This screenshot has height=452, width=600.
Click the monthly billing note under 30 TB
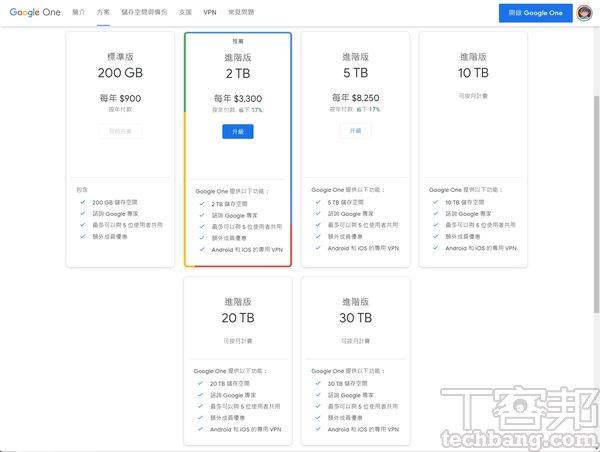click(355, 341)
